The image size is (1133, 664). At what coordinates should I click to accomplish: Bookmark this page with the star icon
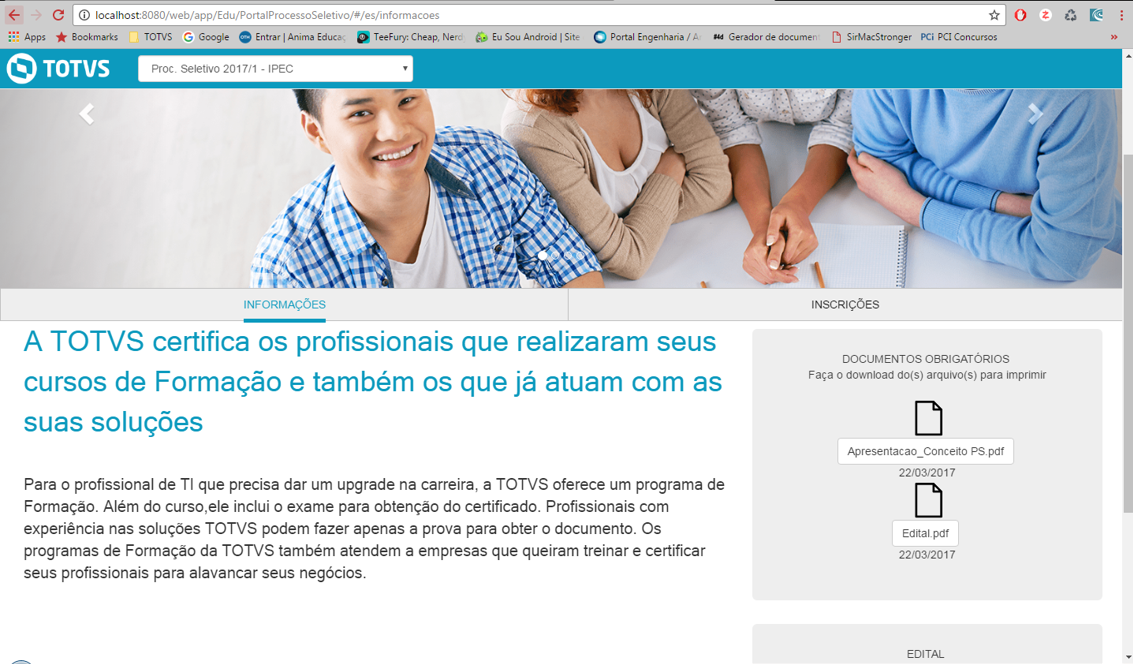tap(994, 15)
